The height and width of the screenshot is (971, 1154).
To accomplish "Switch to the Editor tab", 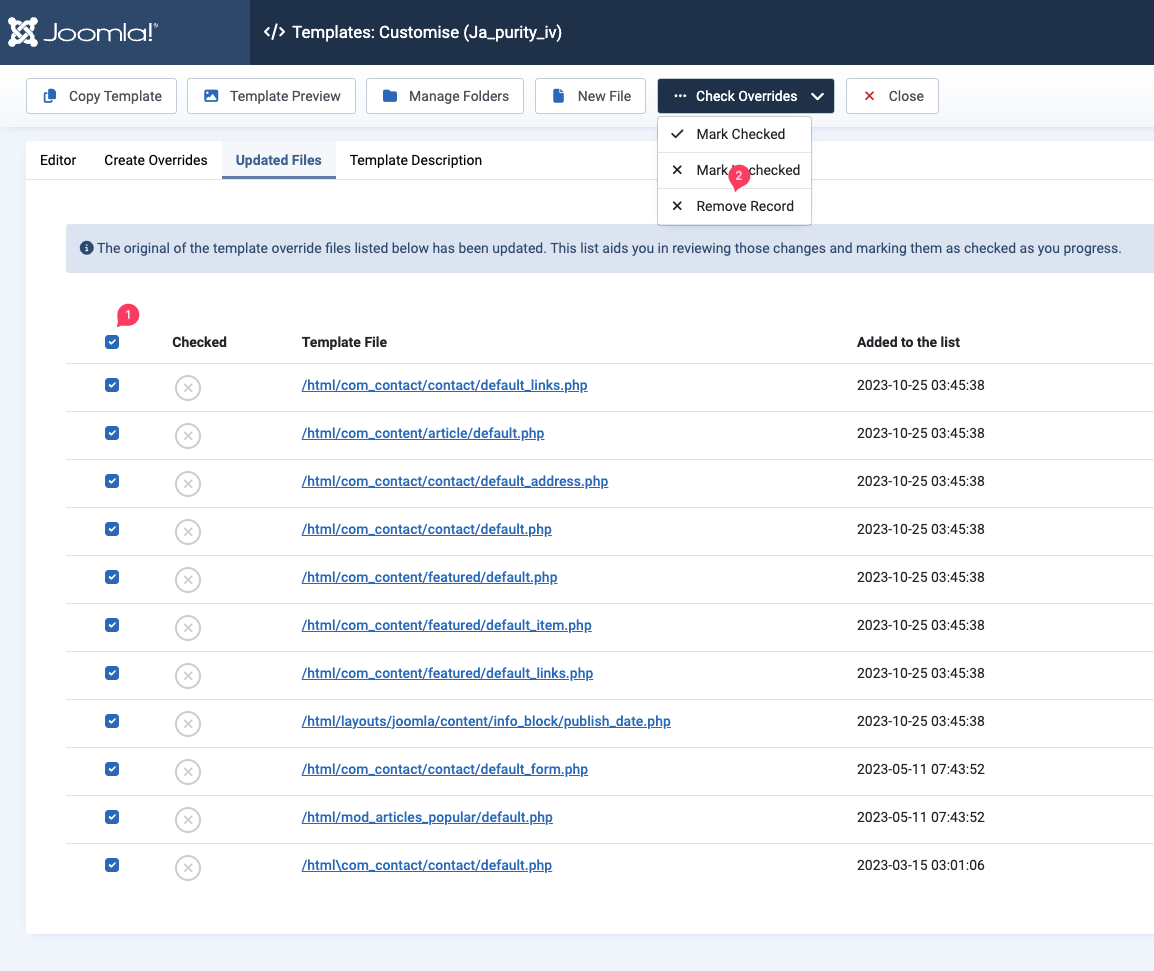I will coord(58,160).
